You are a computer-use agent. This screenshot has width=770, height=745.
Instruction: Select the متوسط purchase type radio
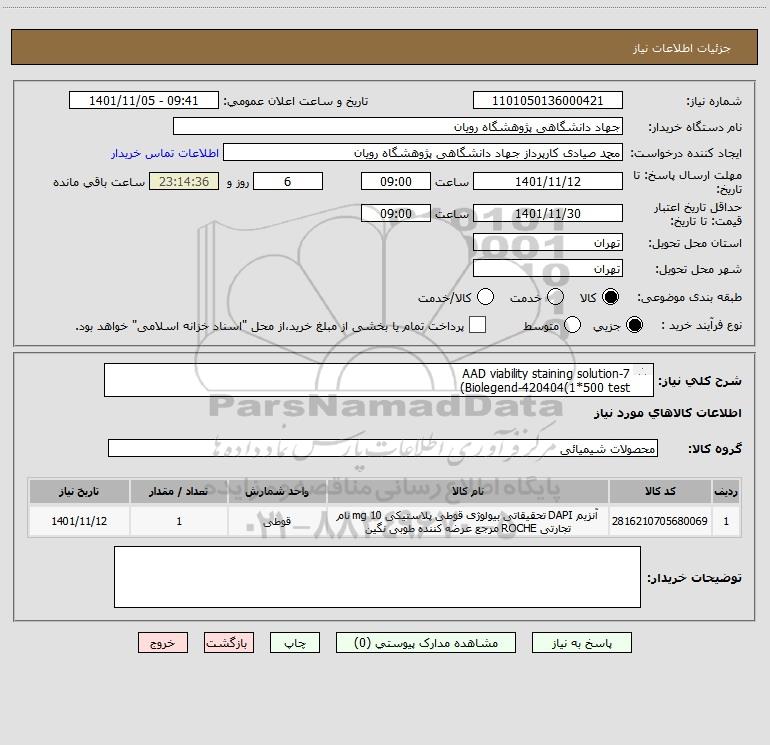coord(572,326)
